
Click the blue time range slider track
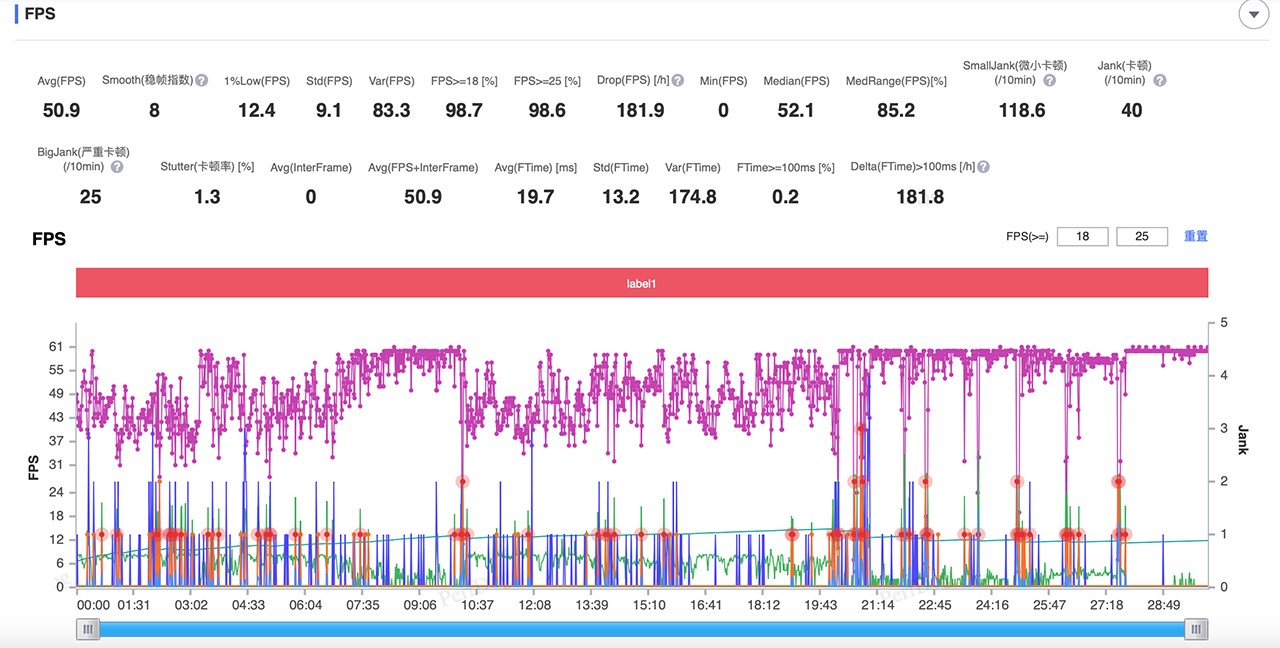click(x=642, y=629)
